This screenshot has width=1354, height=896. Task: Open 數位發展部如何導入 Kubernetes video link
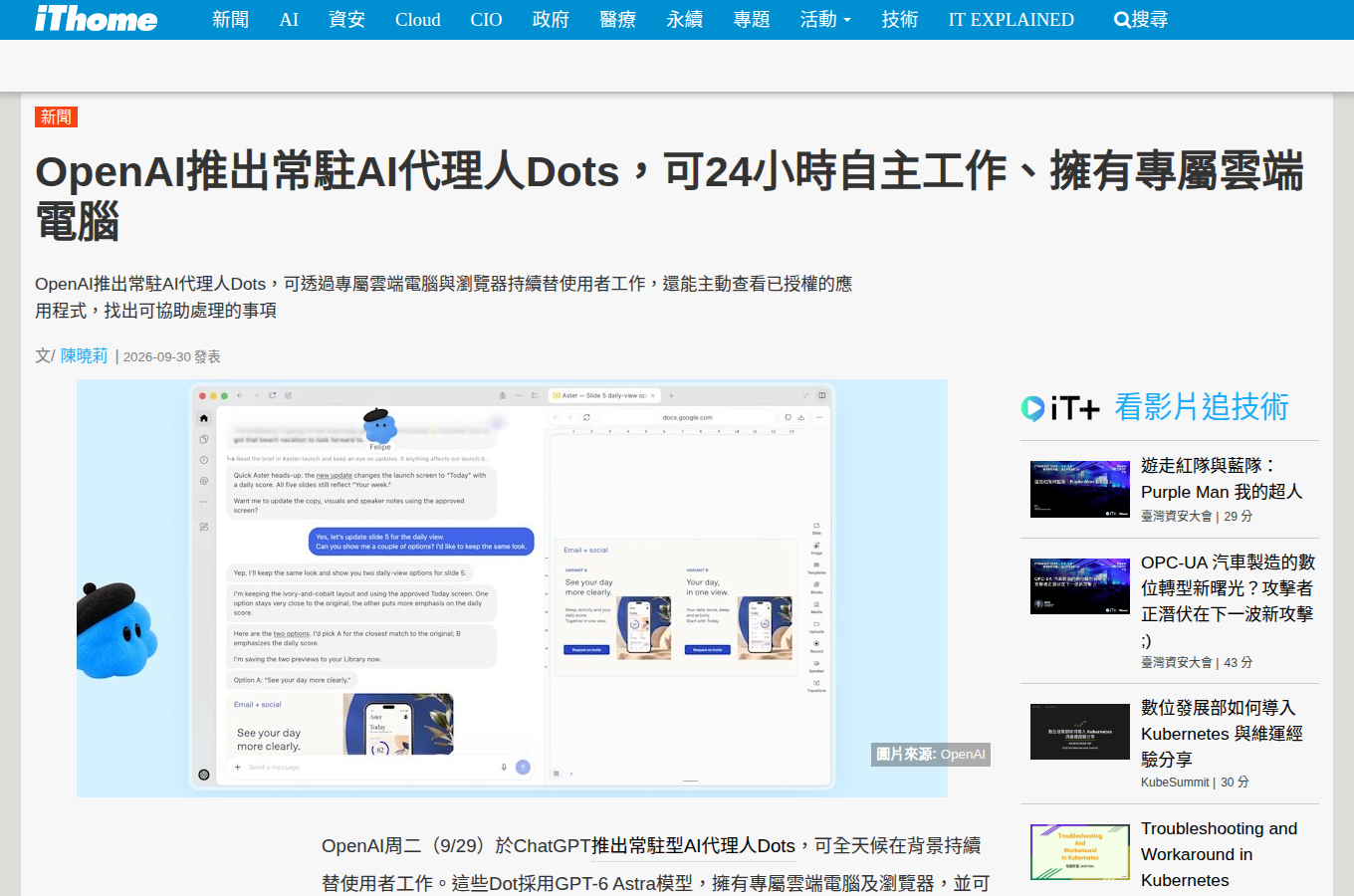point(1222,734)
